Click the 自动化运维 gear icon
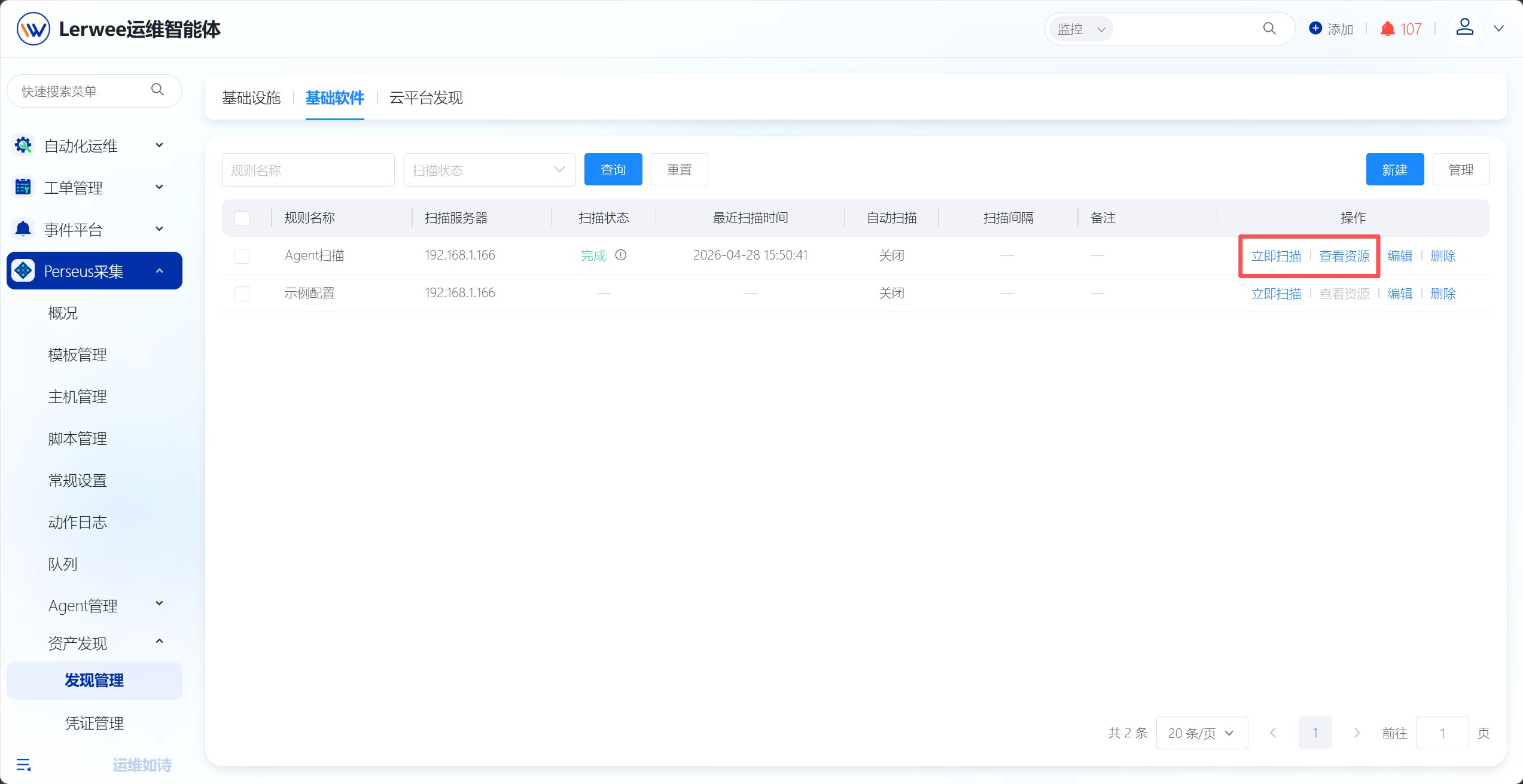Screen dimensions: 1523x784 pyautogui.click(x=23, y=145)
